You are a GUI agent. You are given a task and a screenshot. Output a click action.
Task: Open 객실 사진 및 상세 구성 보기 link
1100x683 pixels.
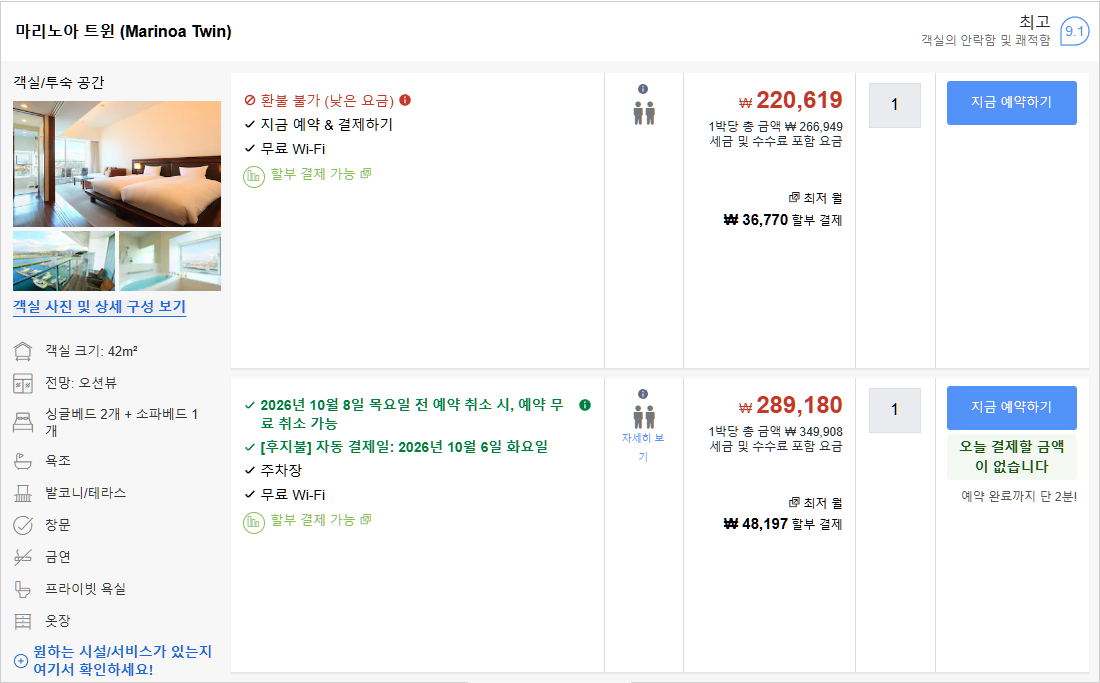pos(100,306)
